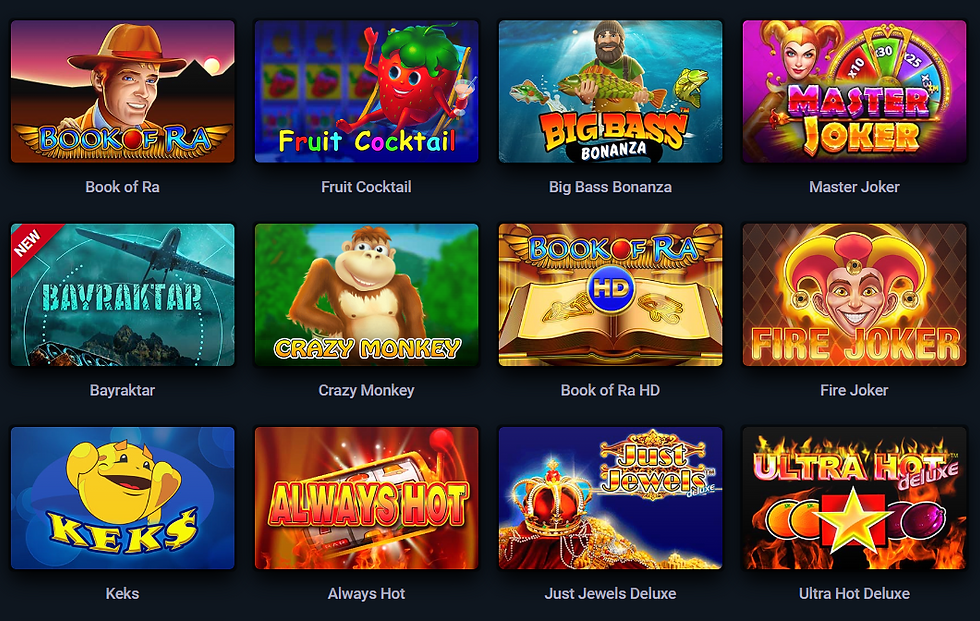Select the Book of Ra HD game image

pyautogui.click(x=611, y=295)
